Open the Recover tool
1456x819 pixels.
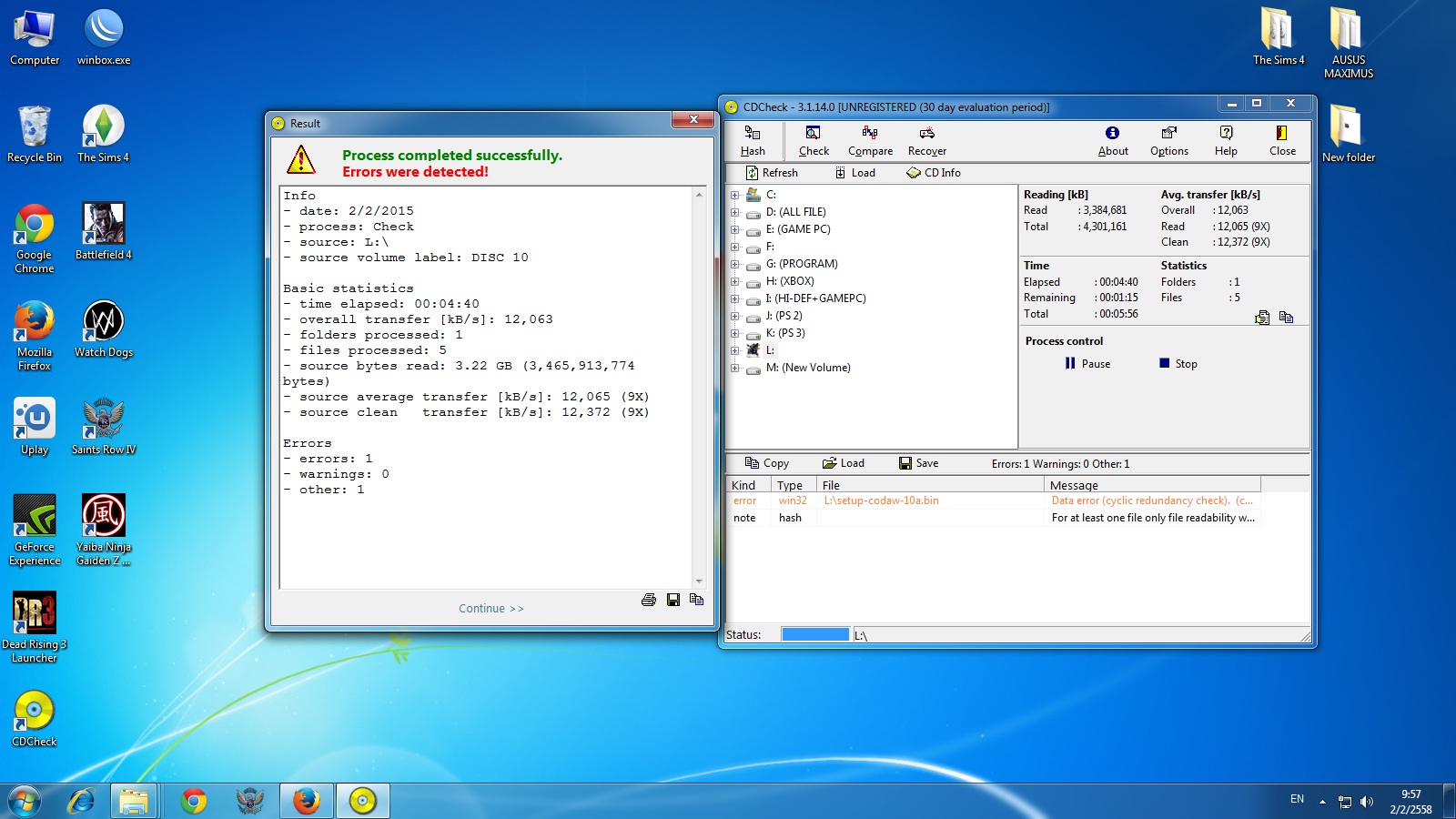(926, 141)
